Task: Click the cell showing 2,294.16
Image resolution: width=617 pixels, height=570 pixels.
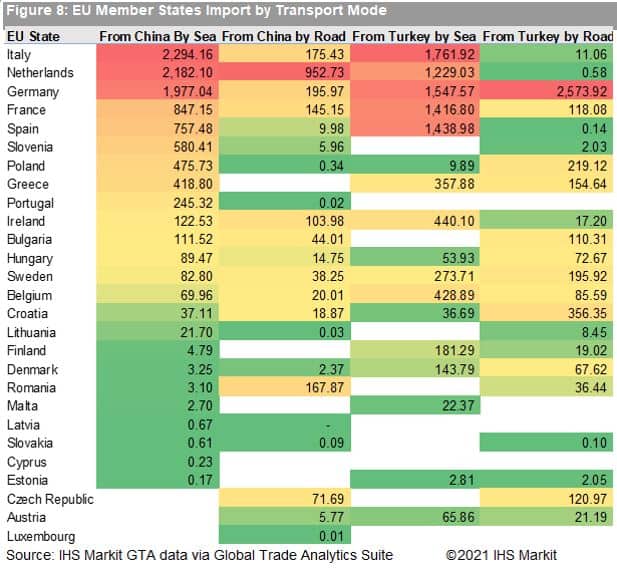Action: 185,55
